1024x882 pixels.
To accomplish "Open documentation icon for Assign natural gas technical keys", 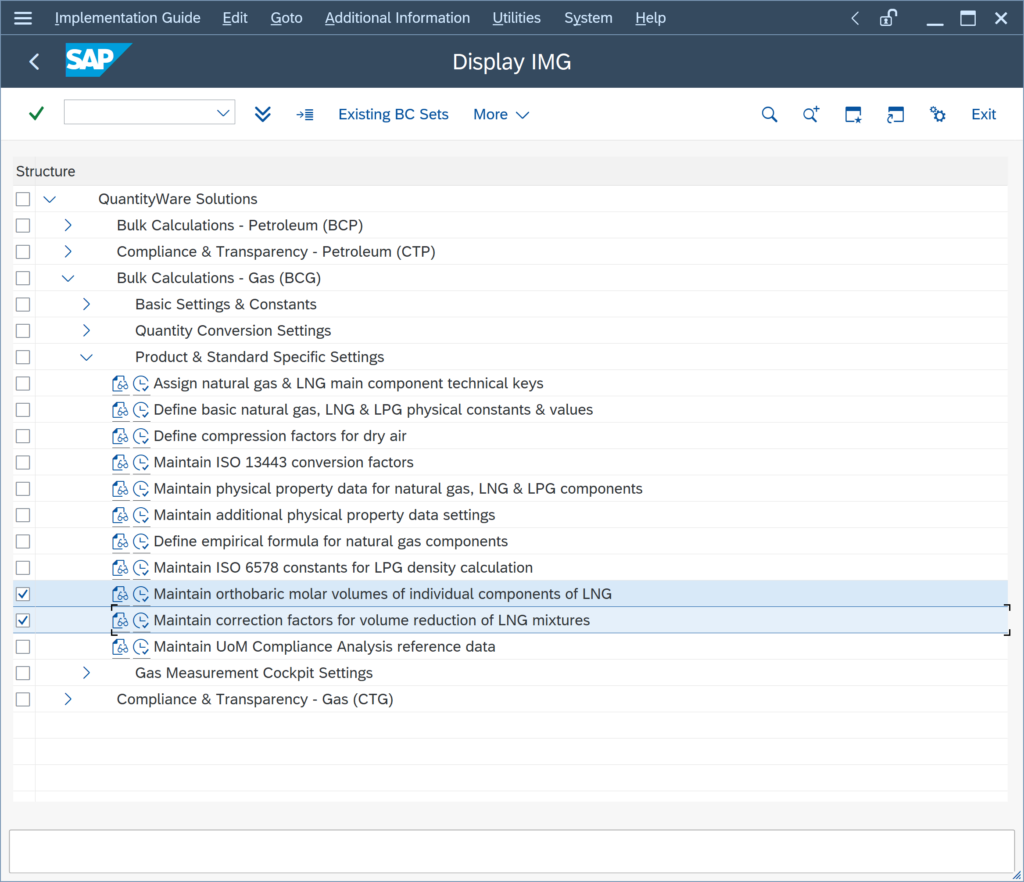I will [120, 384].
